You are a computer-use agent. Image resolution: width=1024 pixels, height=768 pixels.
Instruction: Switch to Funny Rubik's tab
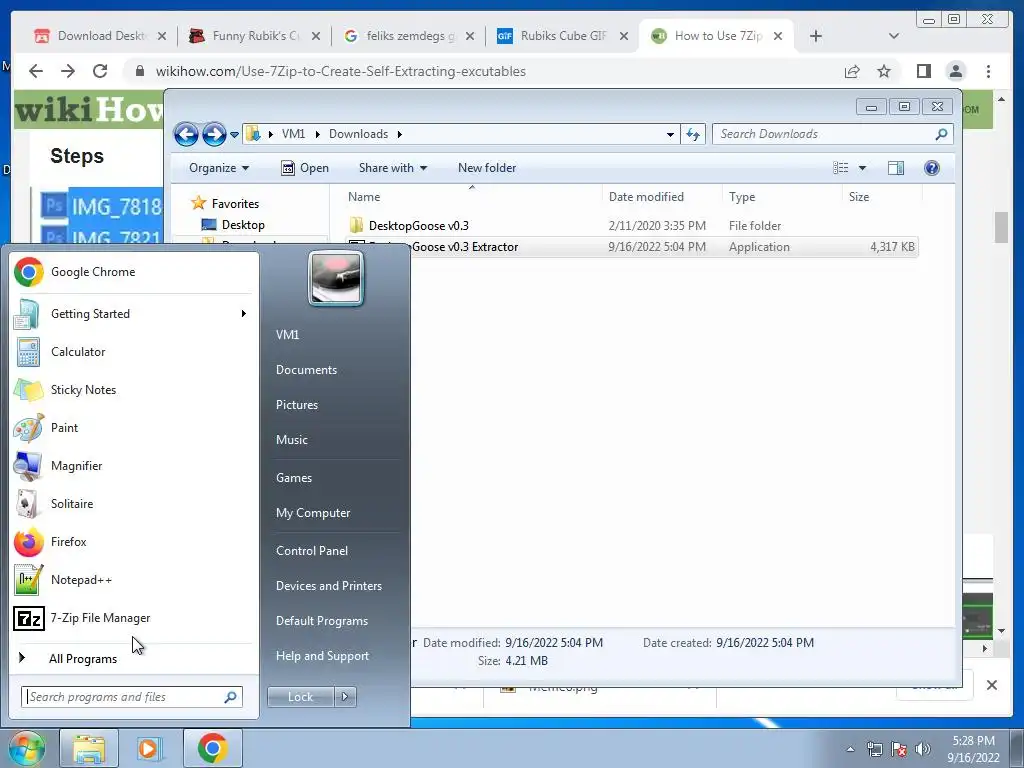pyautogui.click(x=255, y=36)
